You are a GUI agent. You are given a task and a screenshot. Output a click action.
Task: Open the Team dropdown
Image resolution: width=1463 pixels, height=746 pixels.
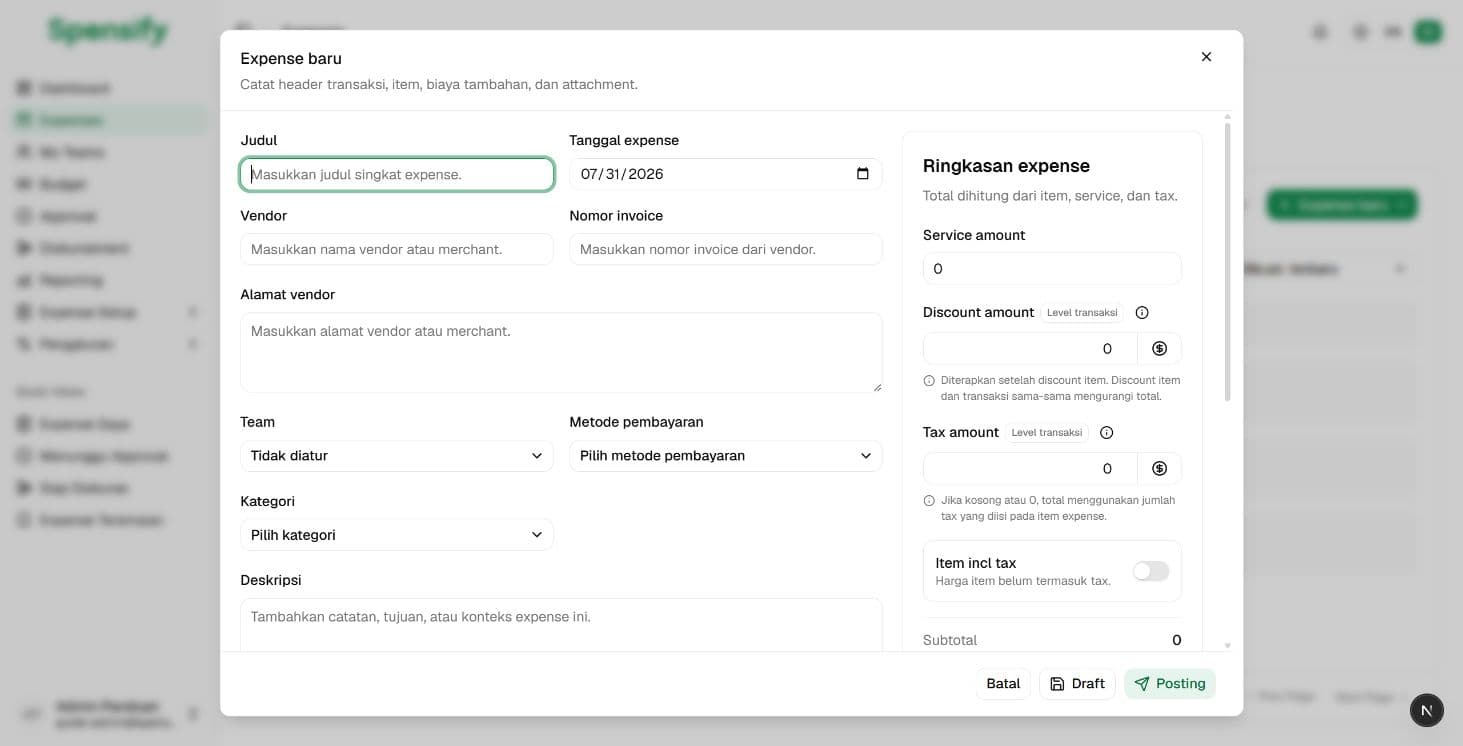(397, 456)
